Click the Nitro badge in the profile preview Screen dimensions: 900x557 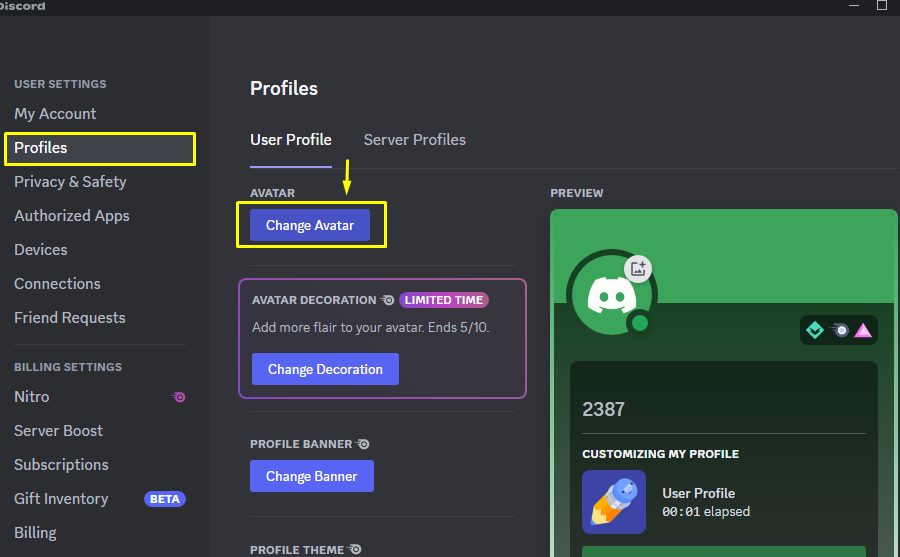pyautogui.click(x=839, y=330)
